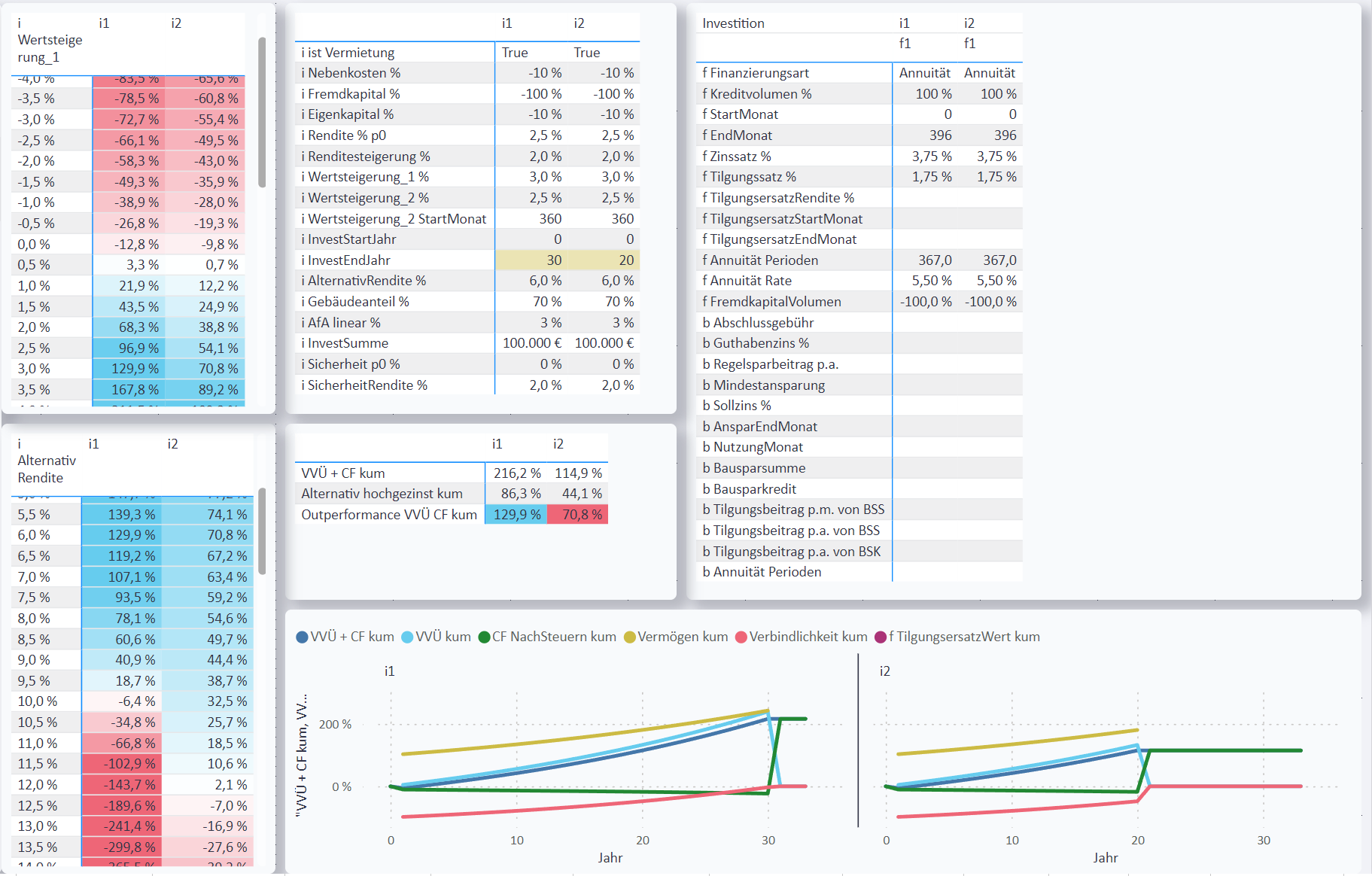Click the i ist Vermietung row label
Viewport: 1372px width, 876px height.
pyautogui.click(x=348, y=53)
